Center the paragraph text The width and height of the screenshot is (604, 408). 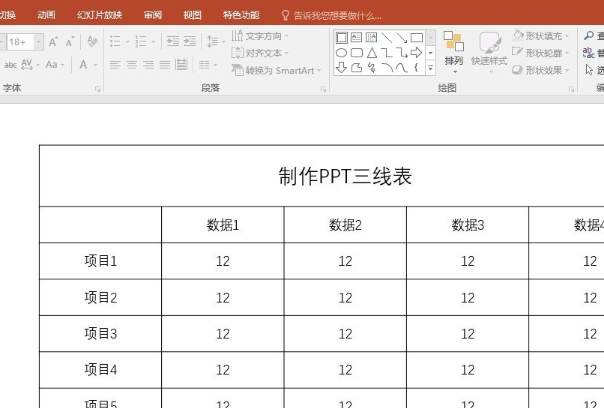pos(132,65)
